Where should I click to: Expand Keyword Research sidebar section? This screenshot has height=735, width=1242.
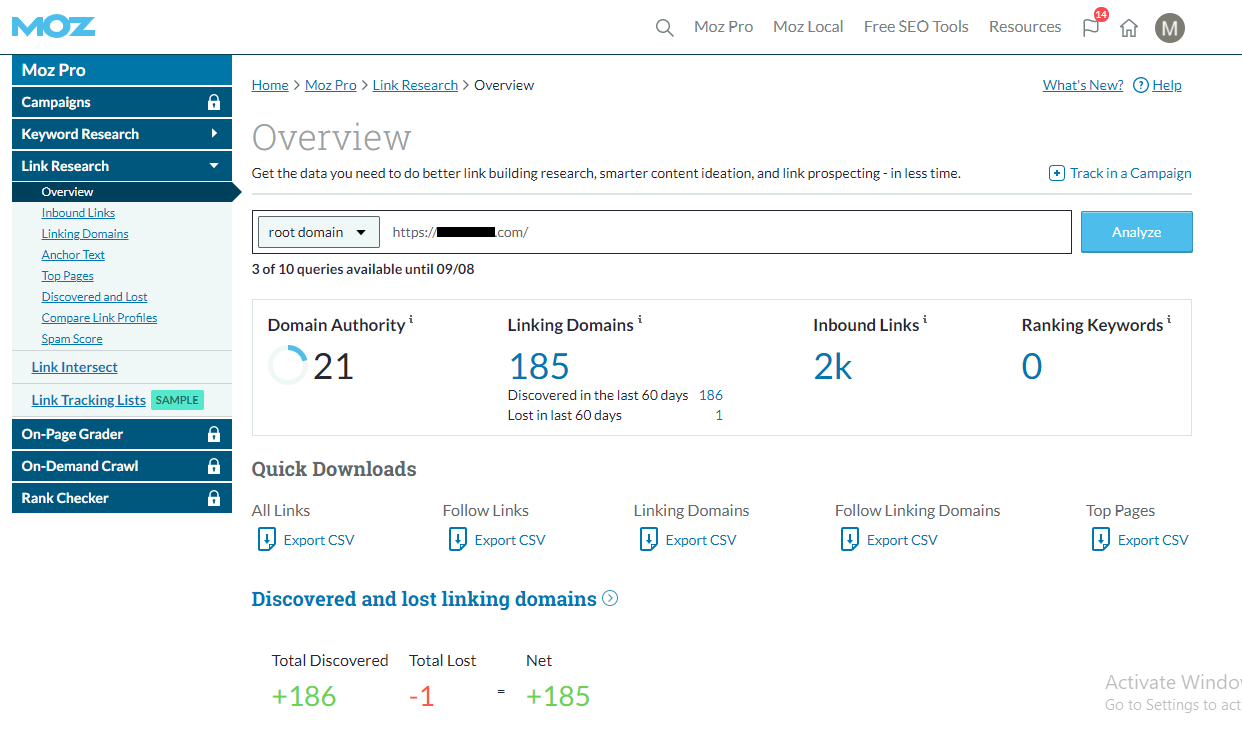point(122,134)
